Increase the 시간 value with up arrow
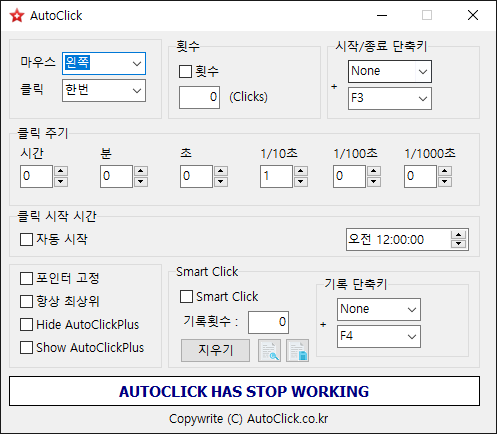The height and width of the screenshot is (434, 497). coord(61,171)
